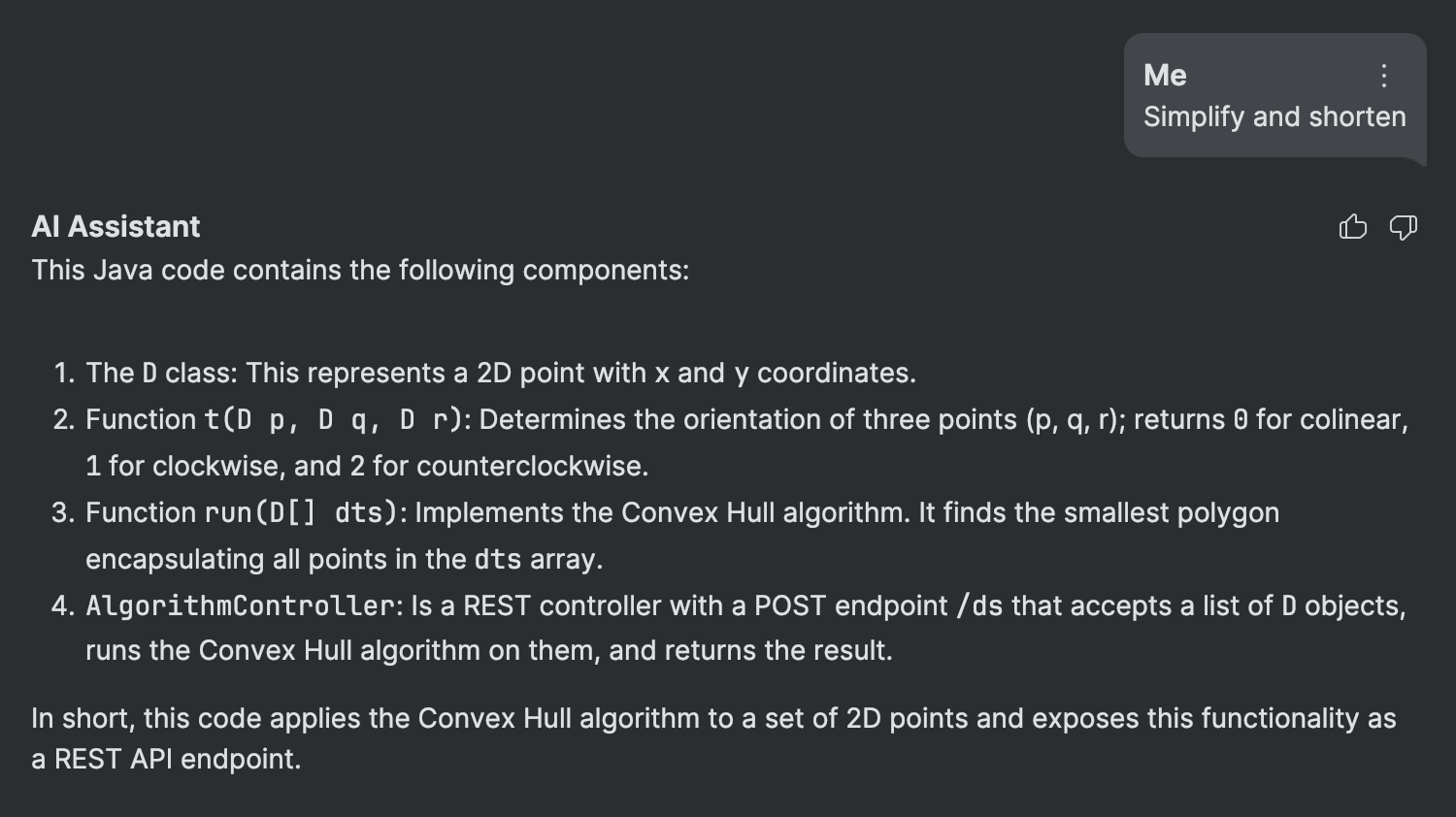Select the 'Me' sender label
This screenshot has height=817, width=1456.
(x=1165, y=75)
